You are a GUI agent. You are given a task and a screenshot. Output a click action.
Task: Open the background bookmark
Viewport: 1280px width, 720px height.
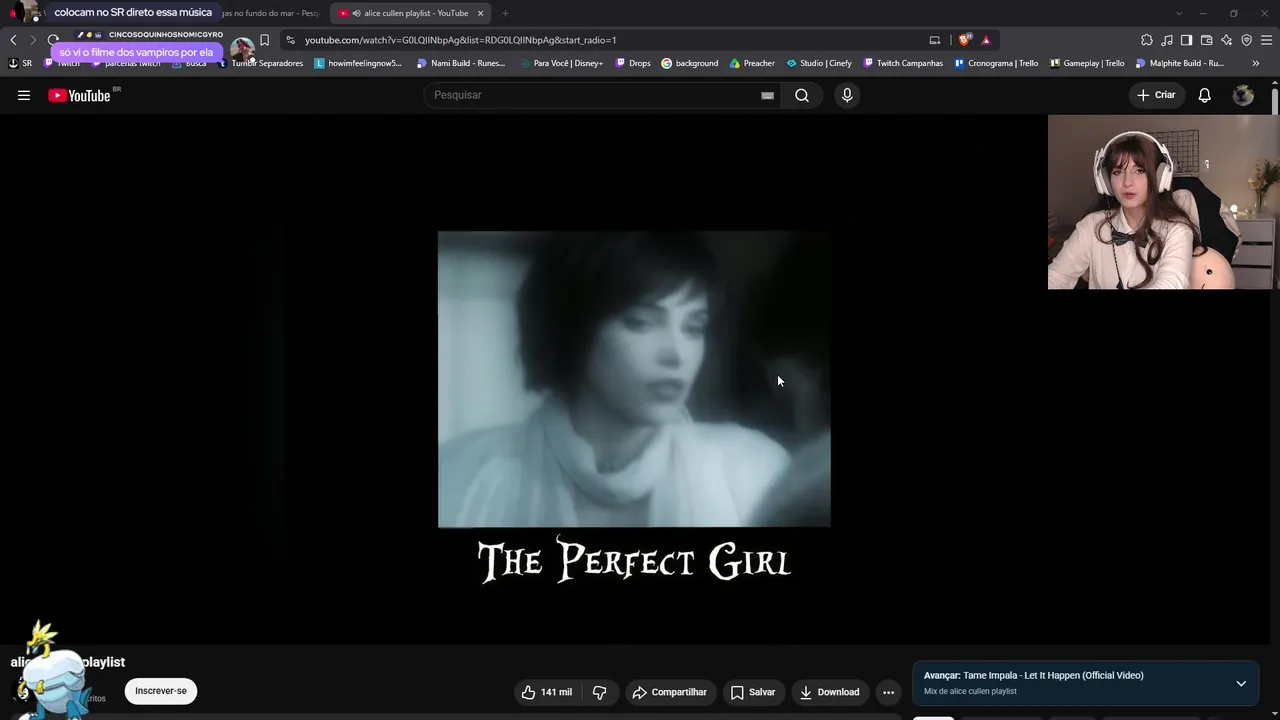(x=690, y=63)
